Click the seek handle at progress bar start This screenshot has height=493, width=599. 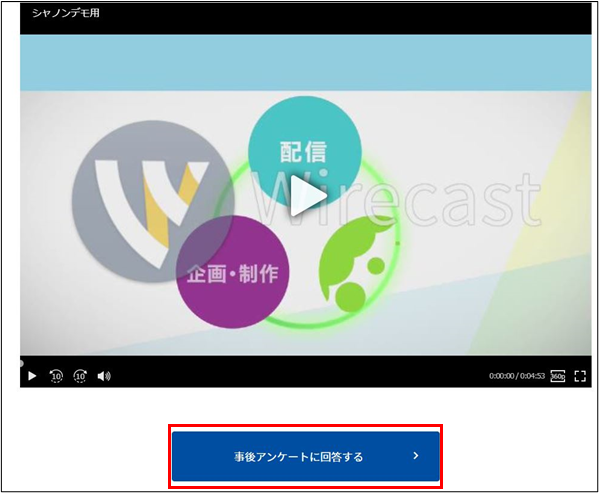click(21, 363)
